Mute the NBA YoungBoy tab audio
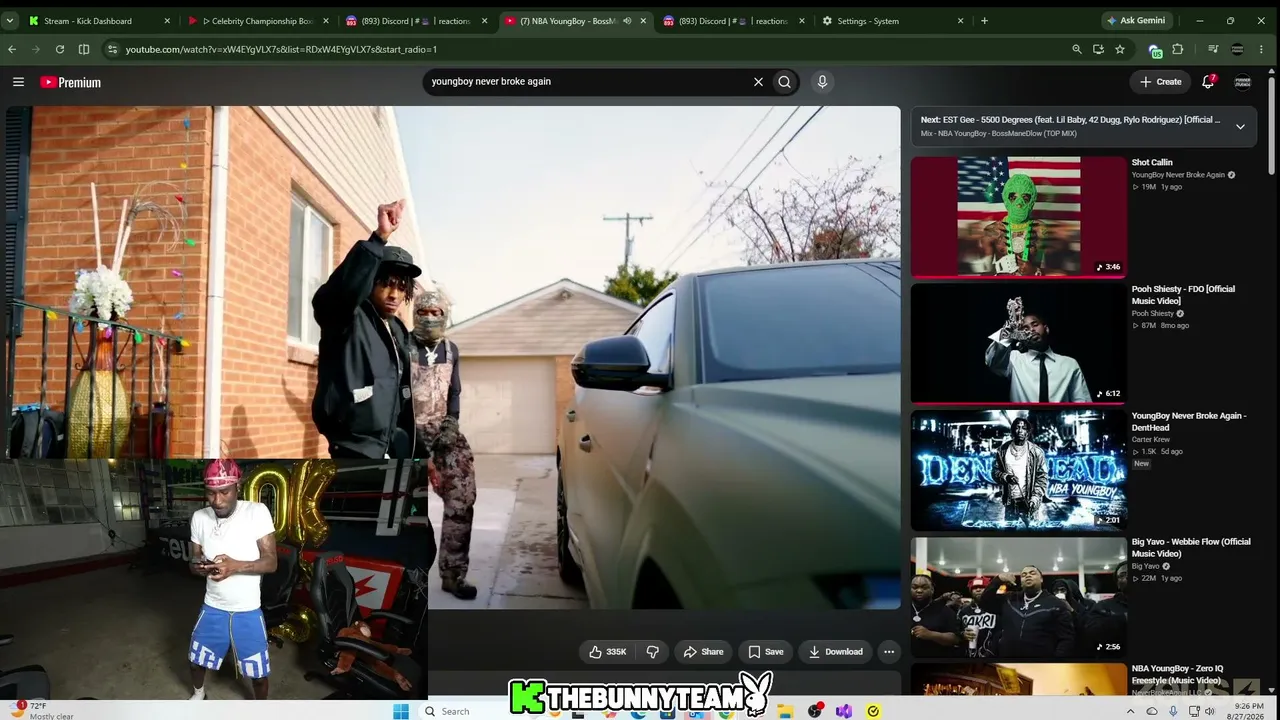The height and width of the screenshot is (720, 1280). point(627,21)
